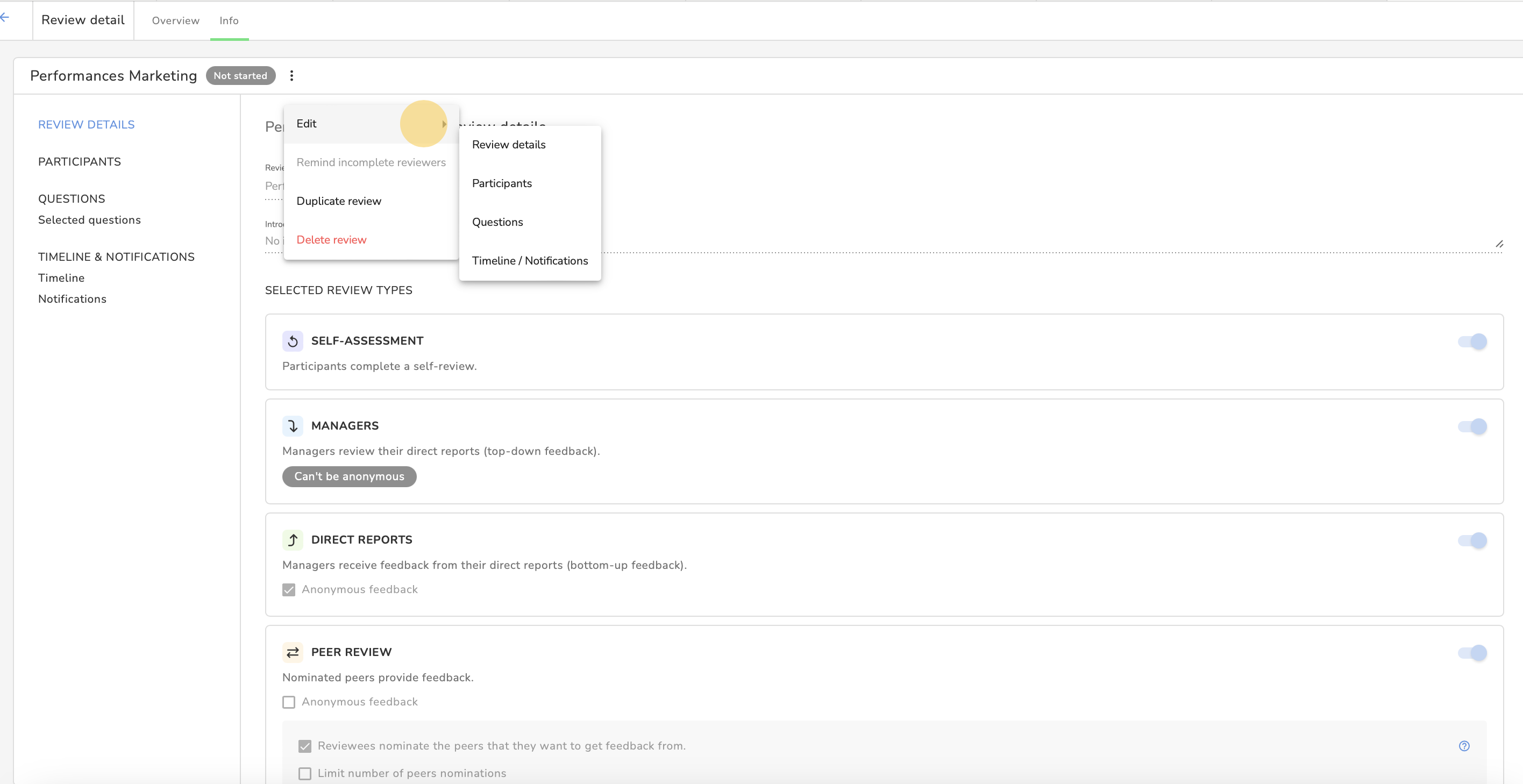Click the Managers downward arrow icon
Screen dimensions: 1523x784
[x=293, y=426]
